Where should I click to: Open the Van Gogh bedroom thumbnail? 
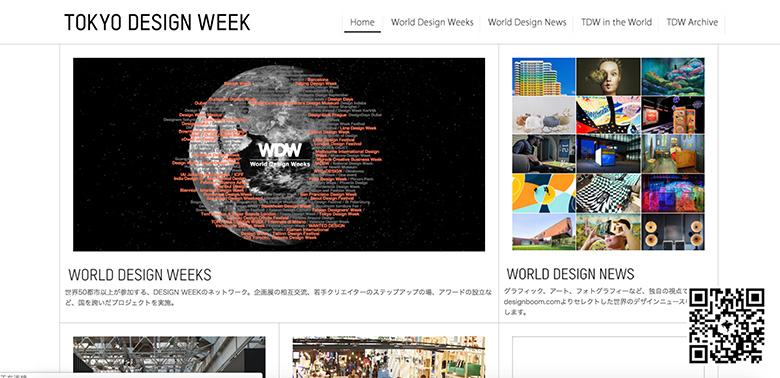coord(673,154)
